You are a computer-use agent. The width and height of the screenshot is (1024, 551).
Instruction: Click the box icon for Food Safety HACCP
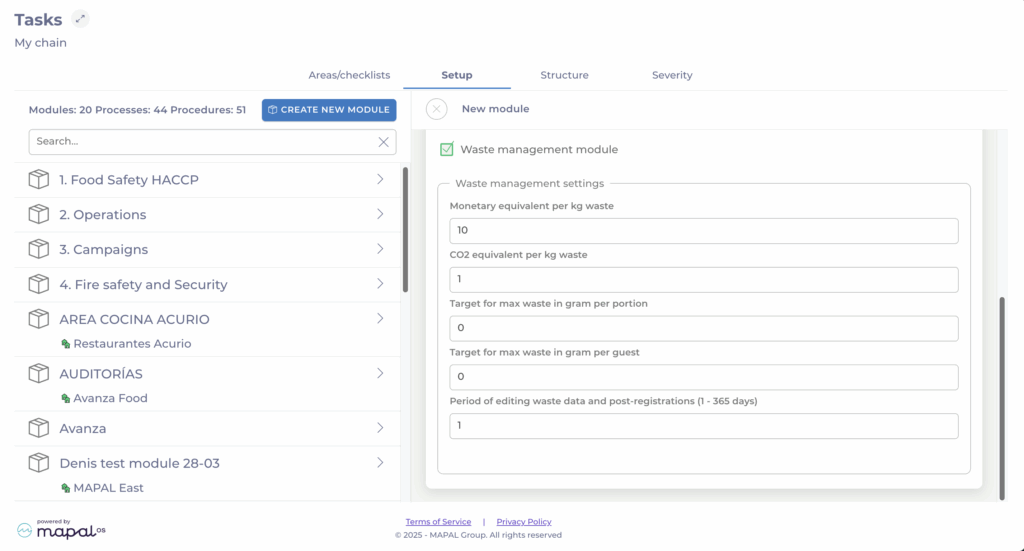point(39,180)
